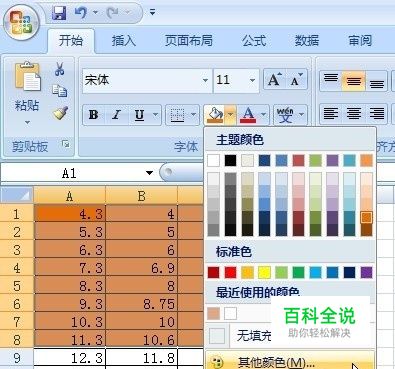Toggle italic formatting
Image resolution: width=395 pixels, height=369 pixels.
pyautogui.click(x=116, y=115)
